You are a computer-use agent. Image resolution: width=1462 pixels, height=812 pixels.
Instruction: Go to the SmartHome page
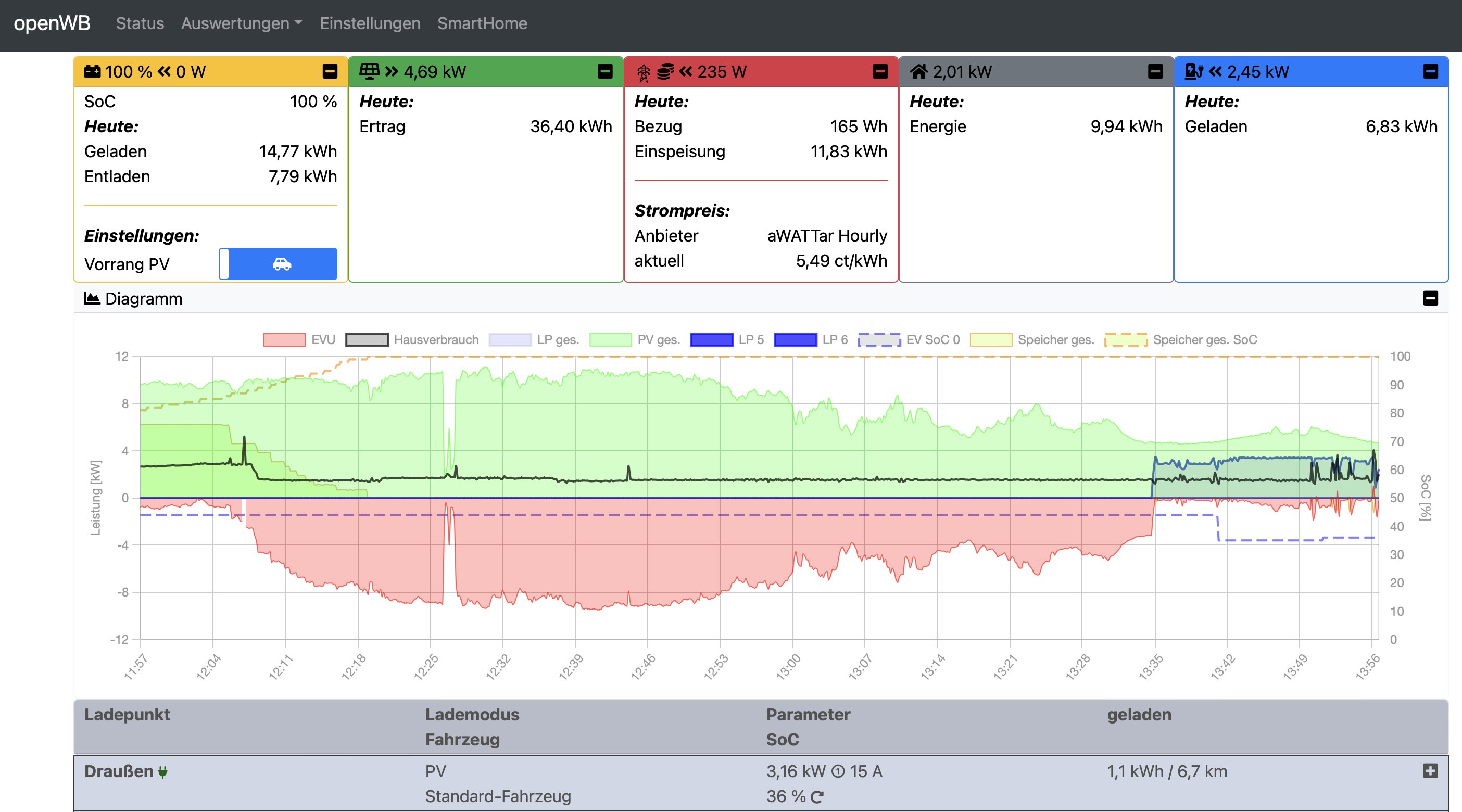point(482,23)
